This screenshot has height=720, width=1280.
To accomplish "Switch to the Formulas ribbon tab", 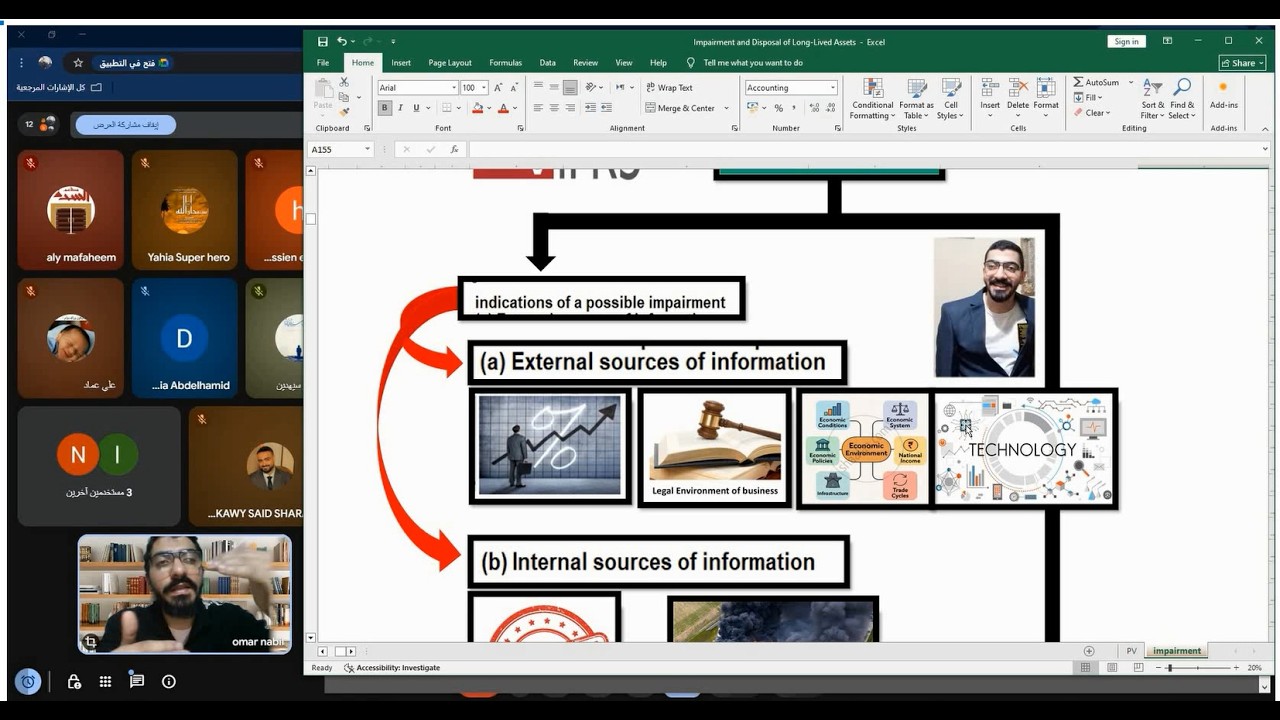I will tap(505, 62).
